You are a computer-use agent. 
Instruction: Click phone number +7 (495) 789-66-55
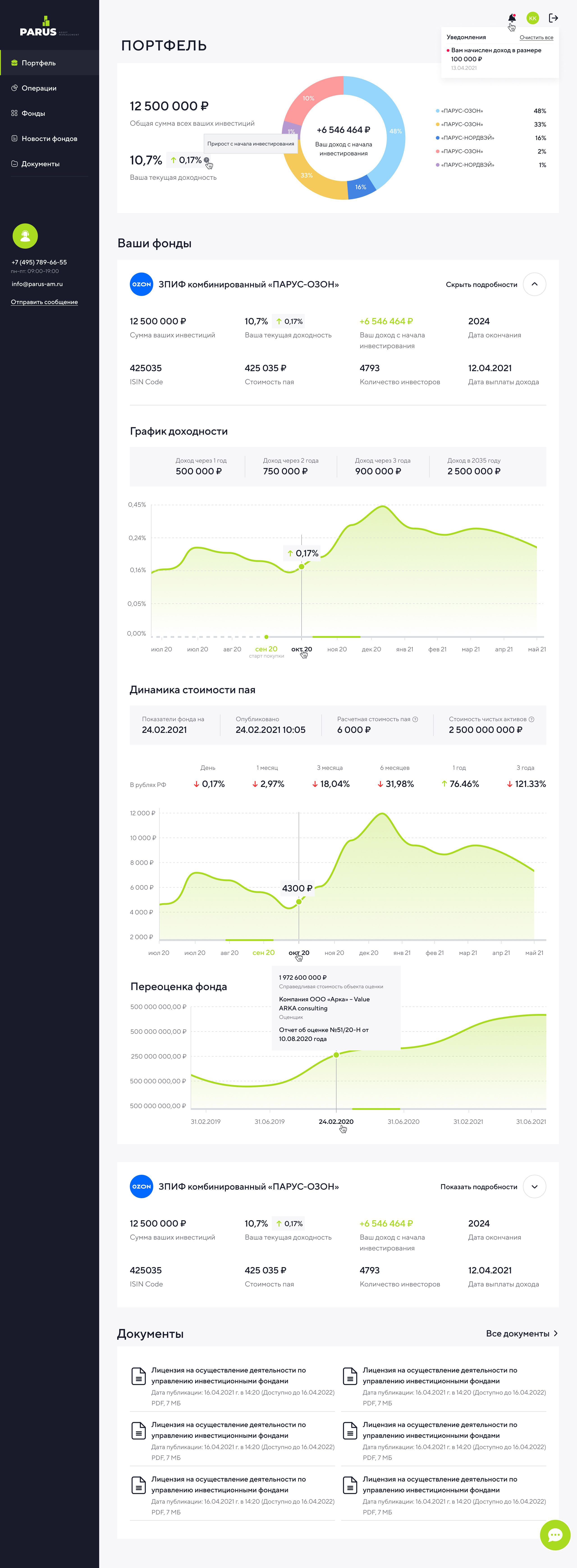(x=39, y=262)
